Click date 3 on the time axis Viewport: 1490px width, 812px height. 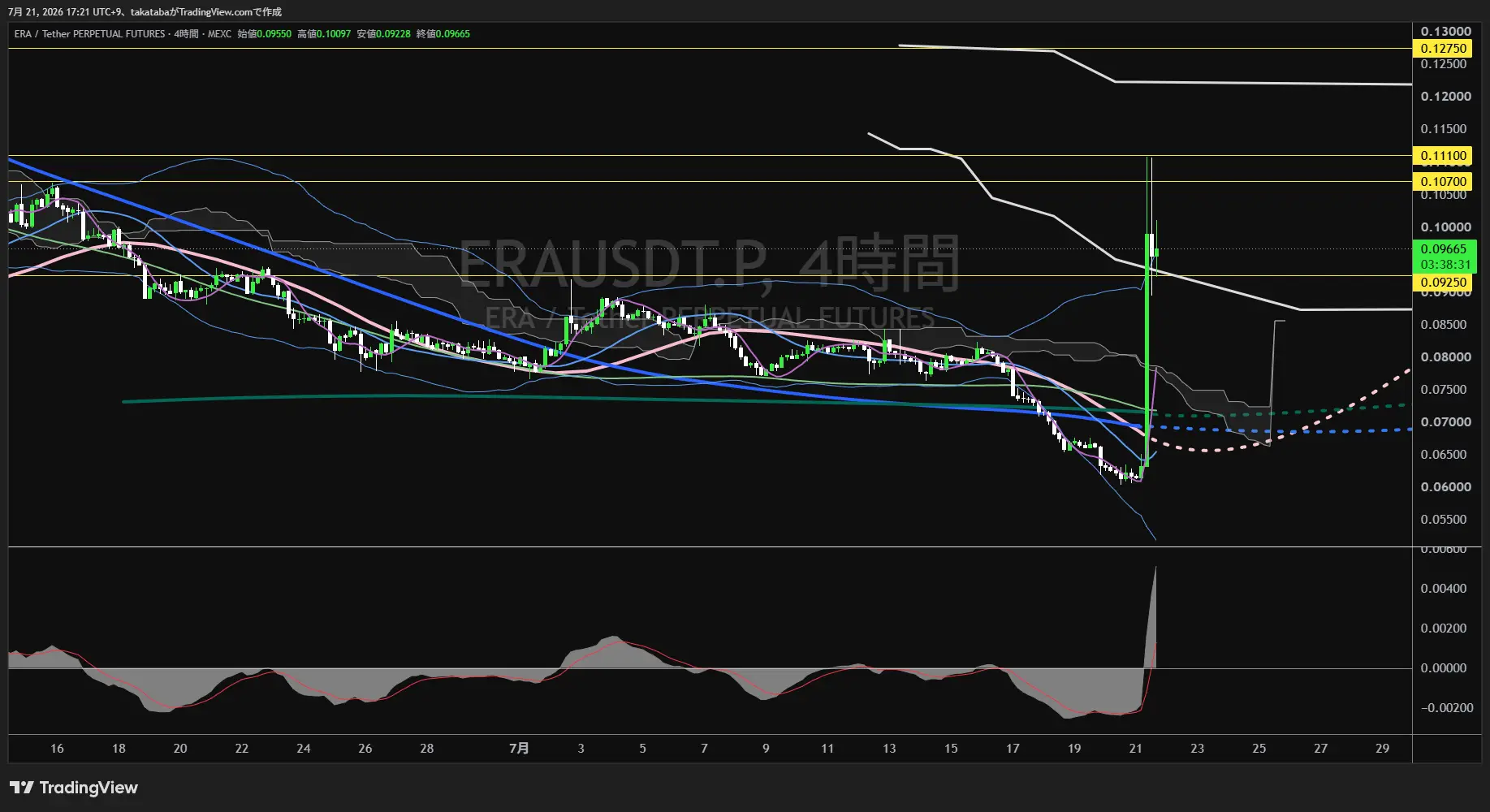[581, 749]
